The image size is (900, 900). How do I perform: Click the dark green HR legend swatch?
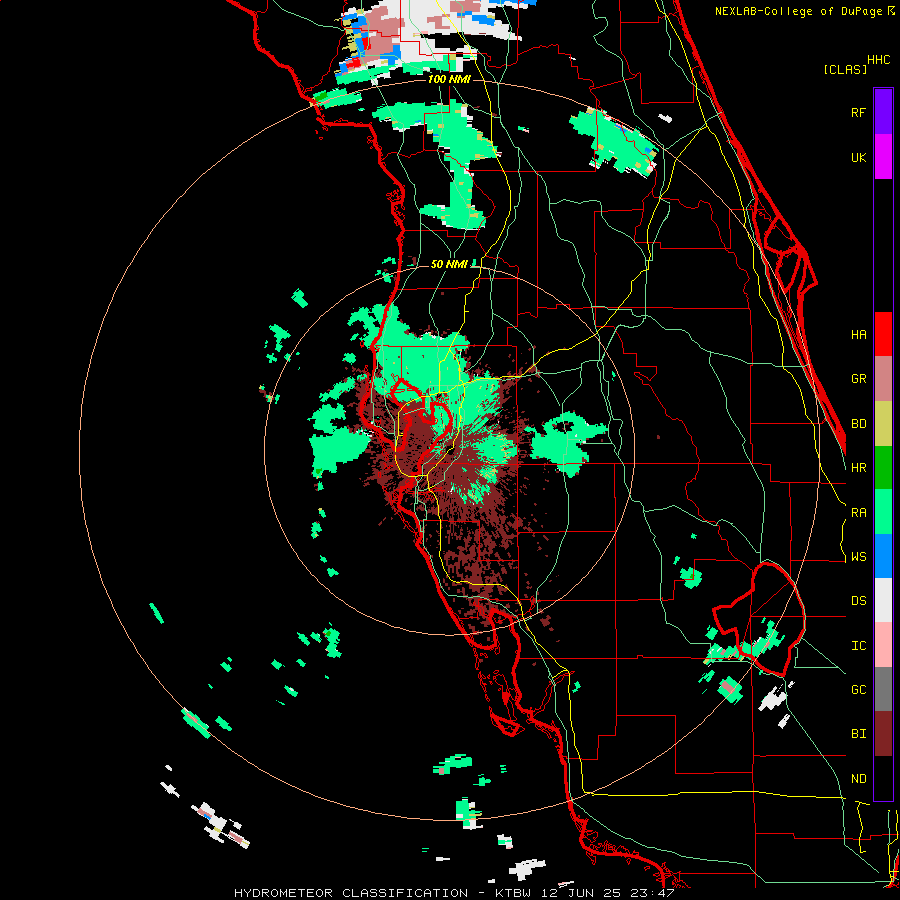pos(883,468)
